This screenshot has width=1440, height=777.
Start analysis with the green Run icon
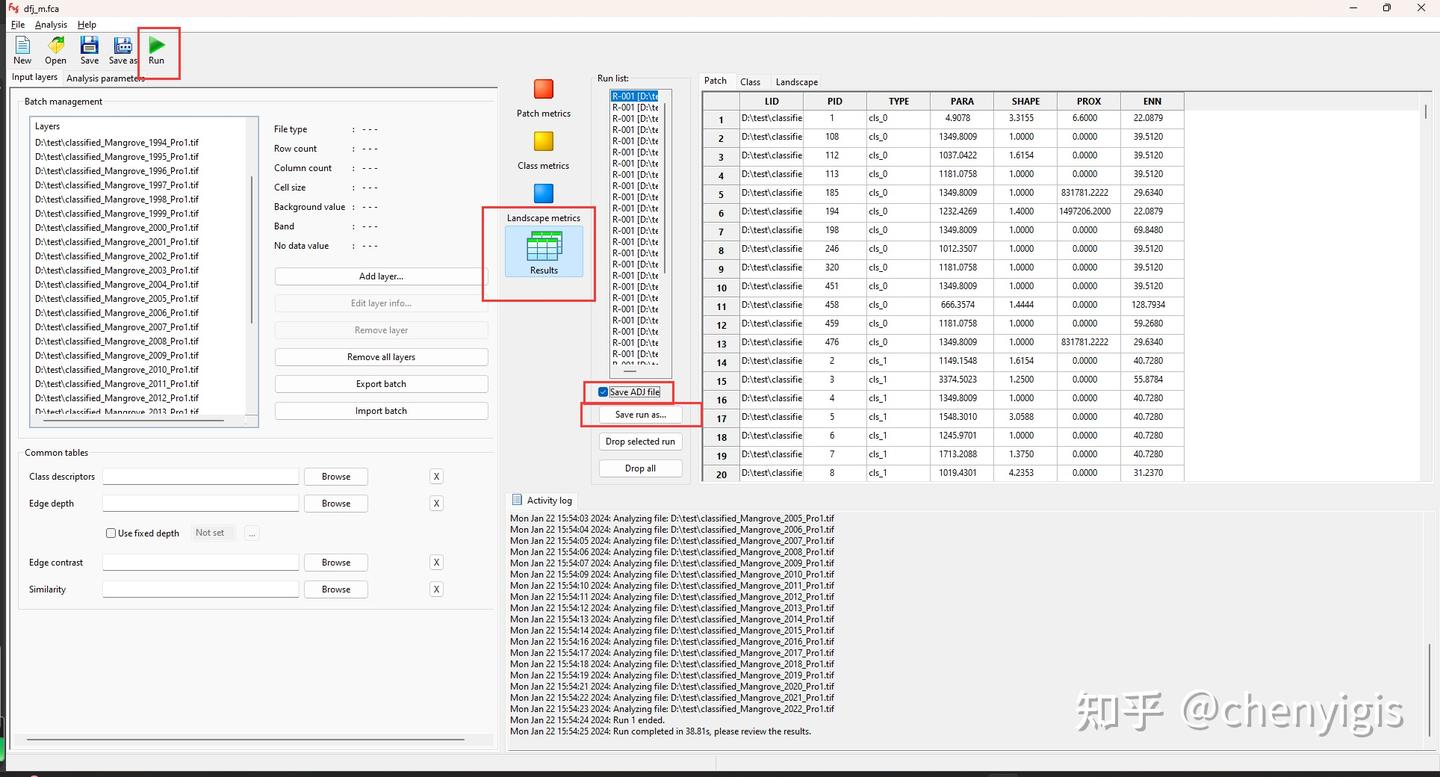click(x=156, y=45)
